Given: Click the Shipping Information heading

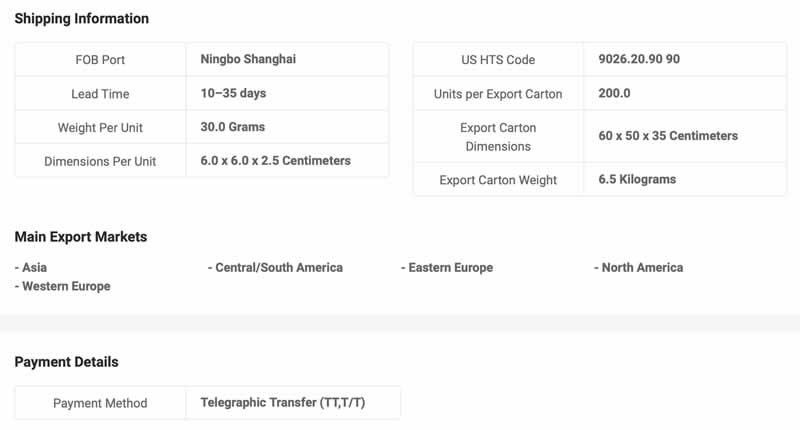Looking at the screenshot, I should tap(82, 19).
